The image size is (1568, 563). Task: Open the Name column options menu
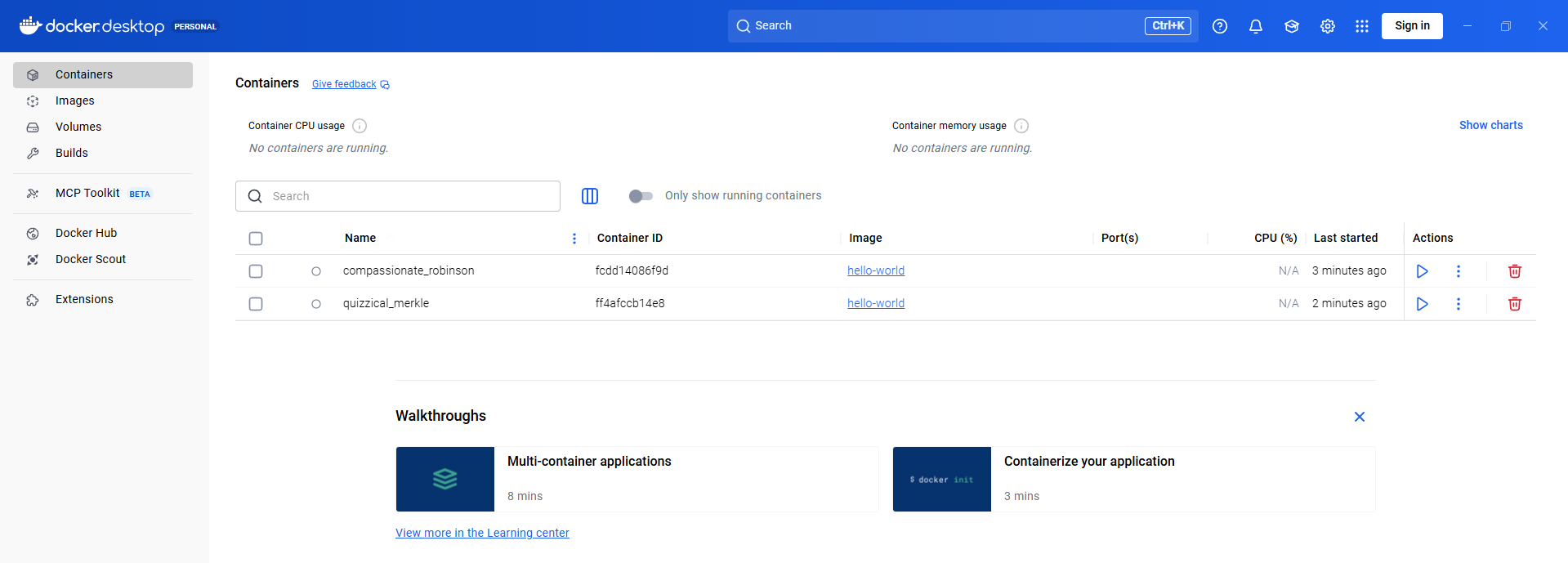[x=574, y=239]
